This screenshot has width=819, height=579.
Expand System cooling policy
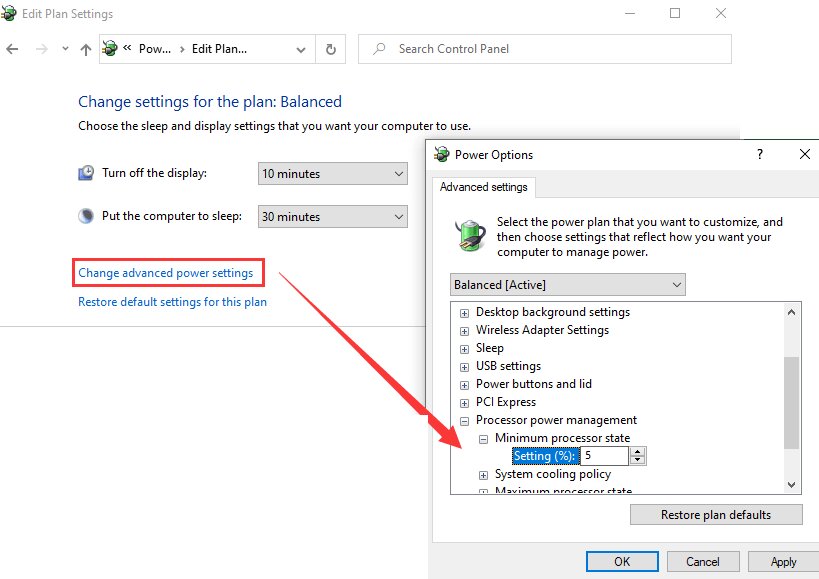(x=484, y=475)
